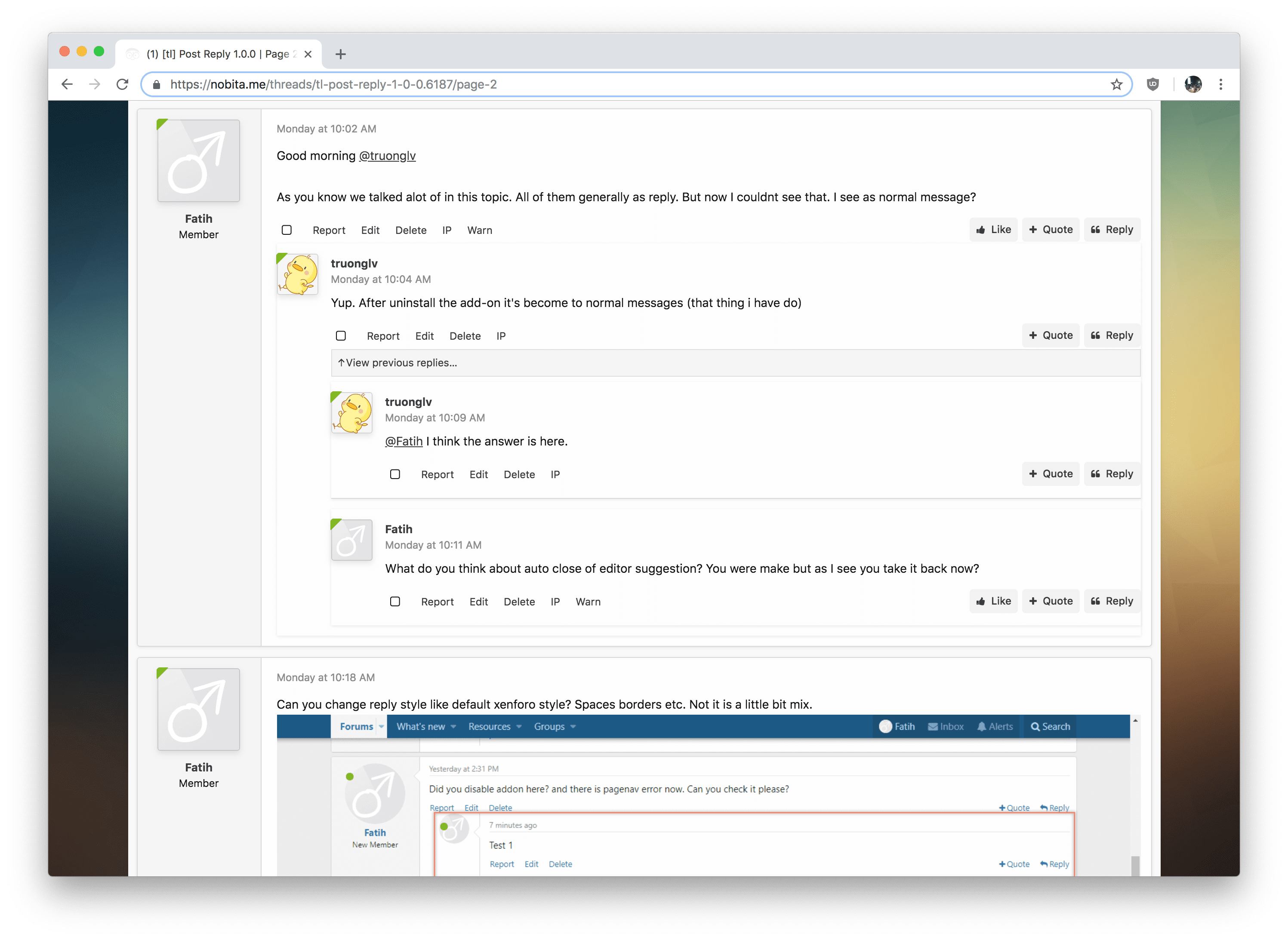Select Forums in the embedded navigation bar

tap(356, 726)
